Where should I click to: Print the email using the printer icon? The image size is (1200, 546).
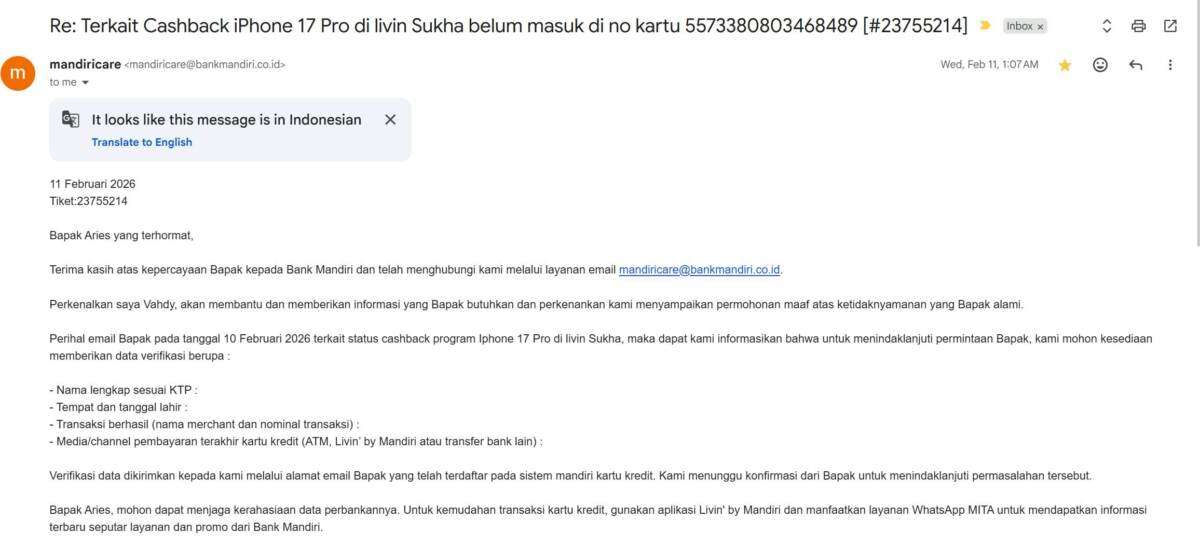click(1138, 26)
